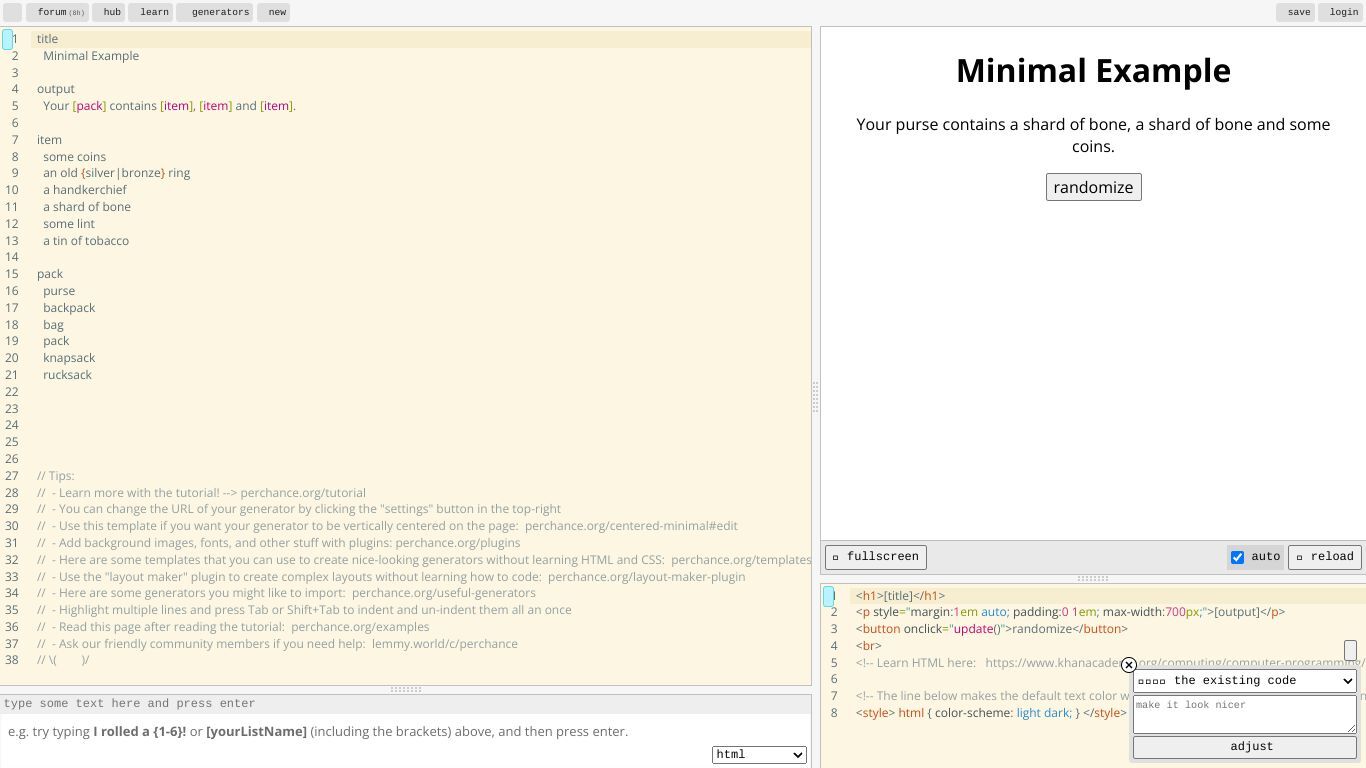Click the perchance.org/tutorial comment line
Image resolution: width=1366 pixels, height=768 pixels.
click(201, 493)
